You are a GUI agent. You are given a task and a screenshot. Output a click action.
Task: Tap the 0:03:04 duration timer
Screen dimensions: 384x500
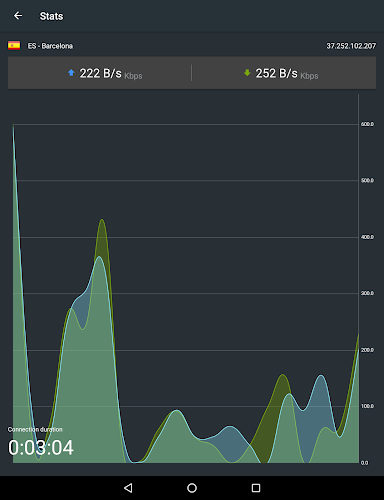(41, 447)
